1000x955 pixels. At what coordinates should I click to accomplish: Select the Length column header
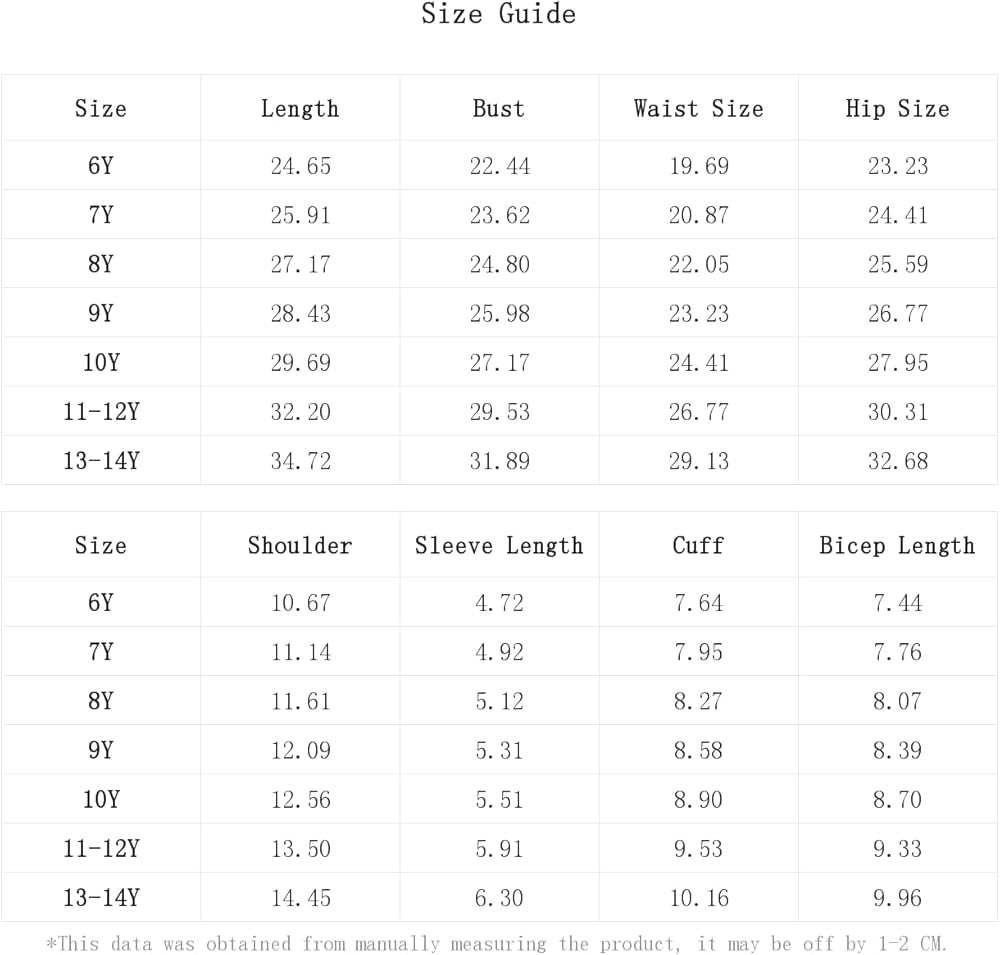[300, 109]
